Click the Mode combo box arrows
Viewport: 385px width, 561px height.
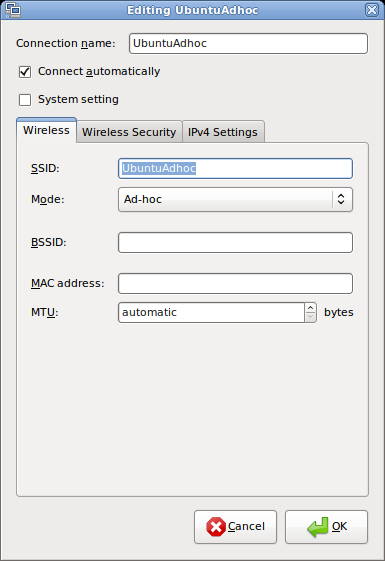tap(341, 199)
